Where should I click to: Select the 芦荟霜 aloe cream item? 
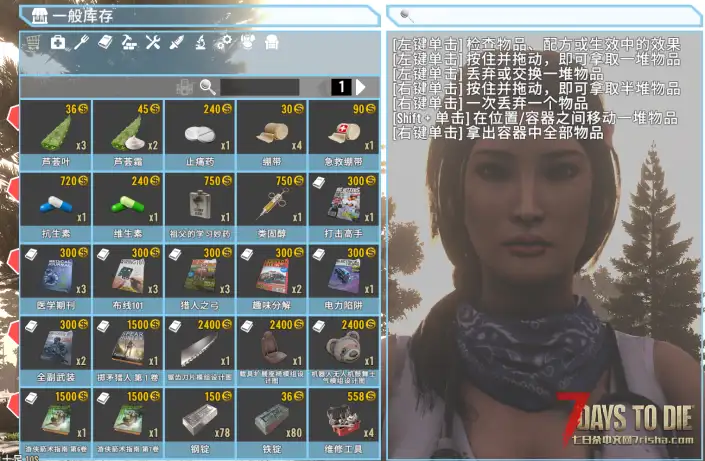tap(128, 135)
